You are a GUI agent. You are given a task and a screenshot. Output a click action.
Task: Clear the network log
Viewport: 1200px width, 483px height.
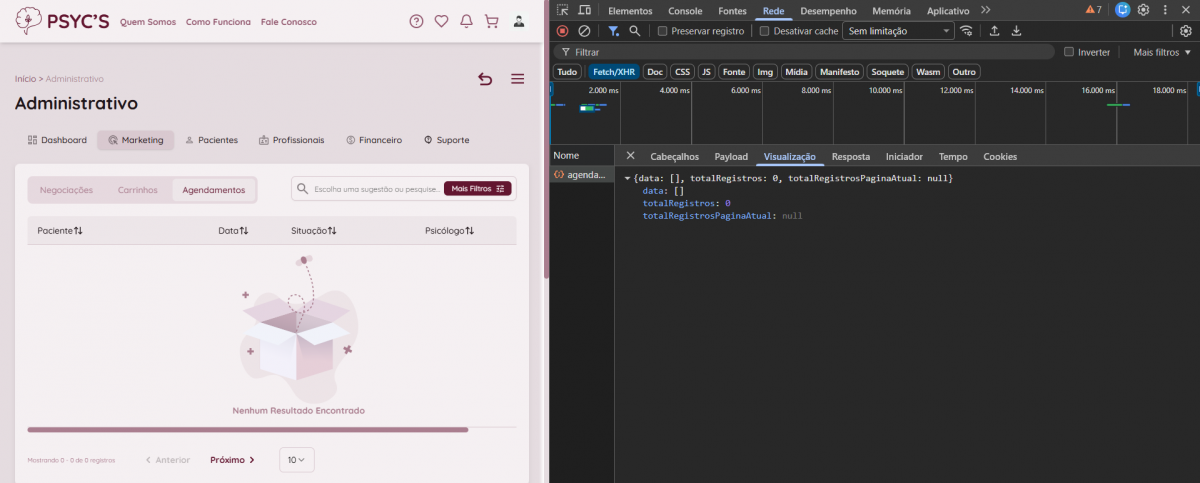click(x=584, y=31)
